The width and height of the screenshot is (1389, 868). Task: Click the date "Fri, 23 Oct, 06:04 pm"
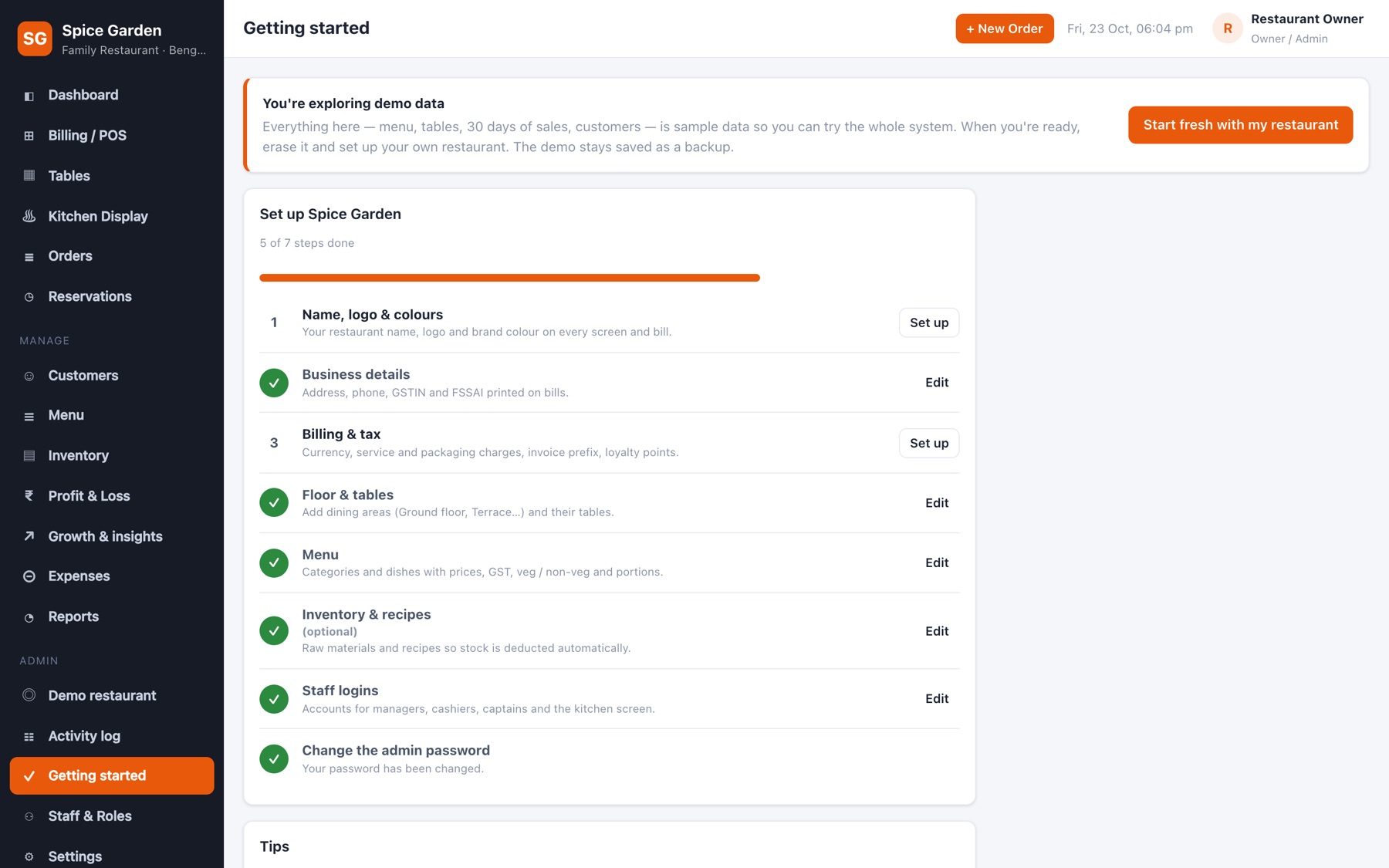1130,29
